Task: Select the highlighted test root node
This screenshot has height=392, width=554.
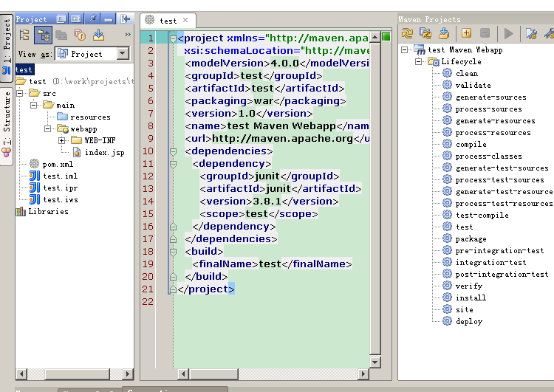Action: tap(24, 70)
